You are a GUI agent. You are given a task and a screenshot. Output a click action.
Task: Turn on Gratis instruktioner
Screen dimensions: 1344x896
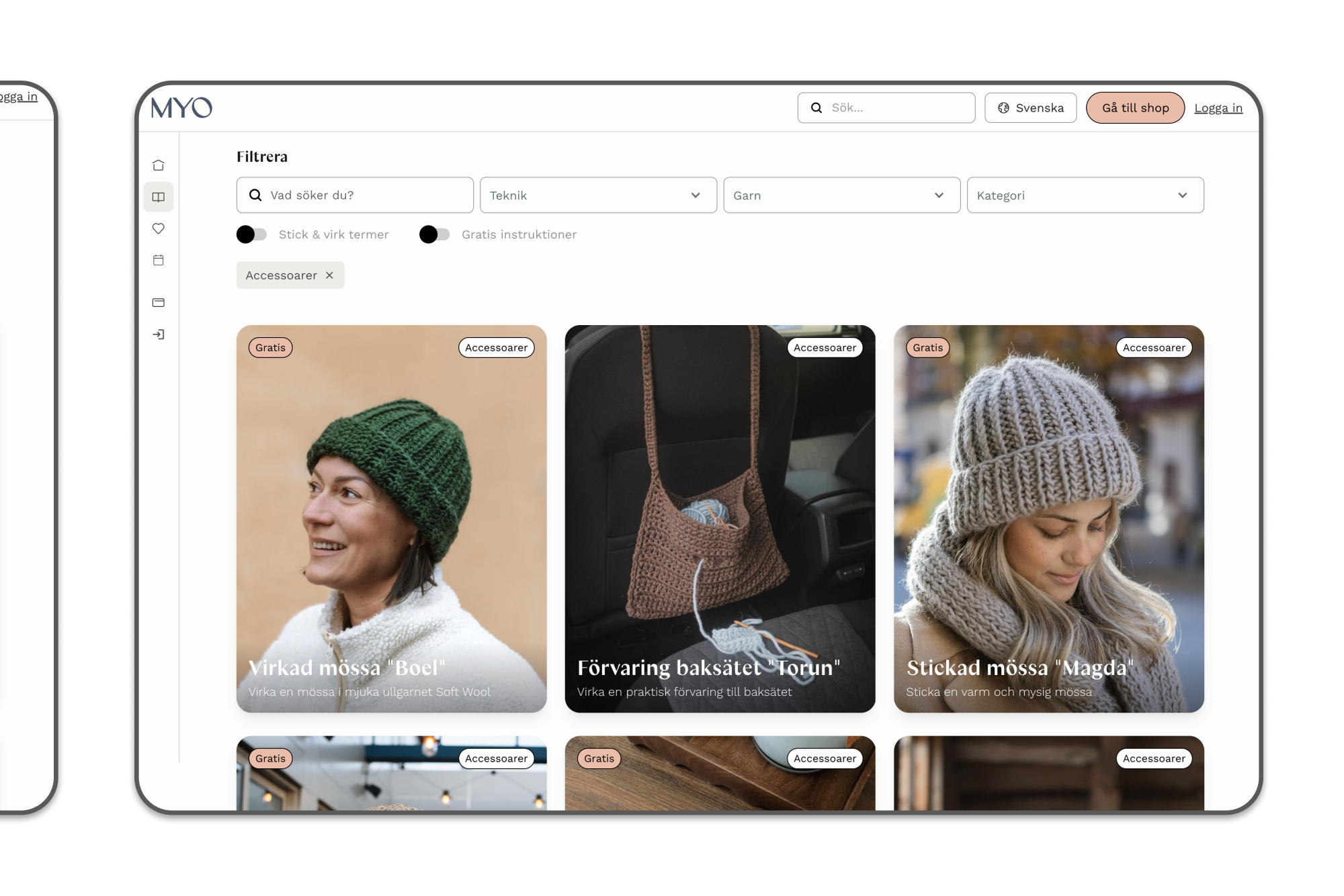(435, 234)
